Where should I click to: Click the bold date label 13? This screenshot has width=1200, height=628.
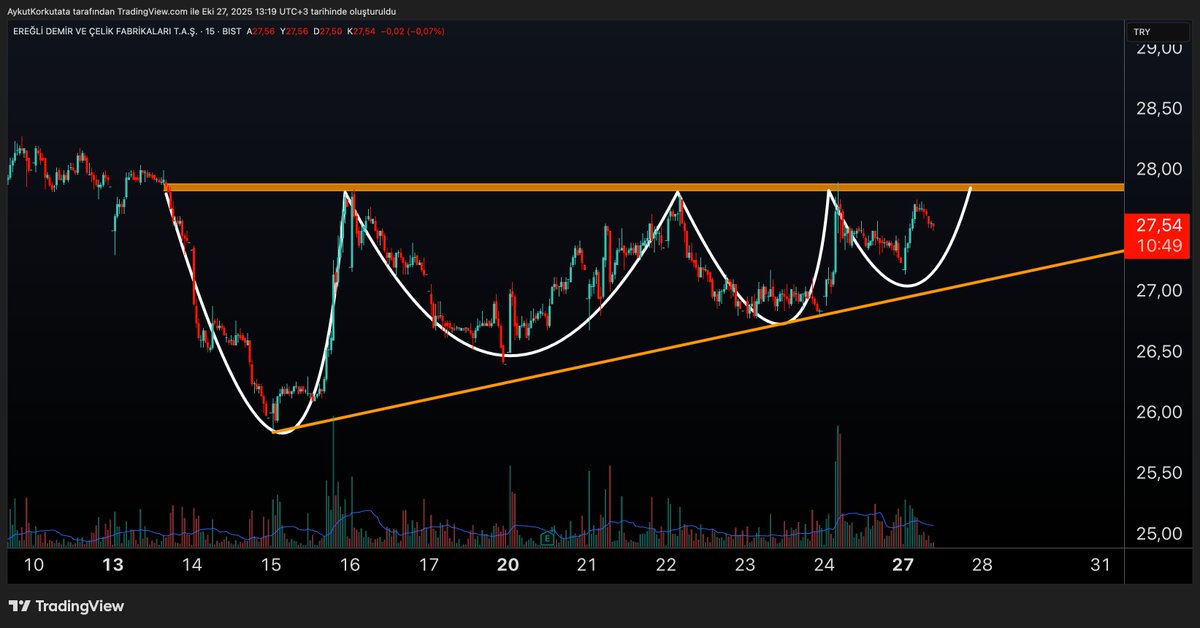(113, 565)
